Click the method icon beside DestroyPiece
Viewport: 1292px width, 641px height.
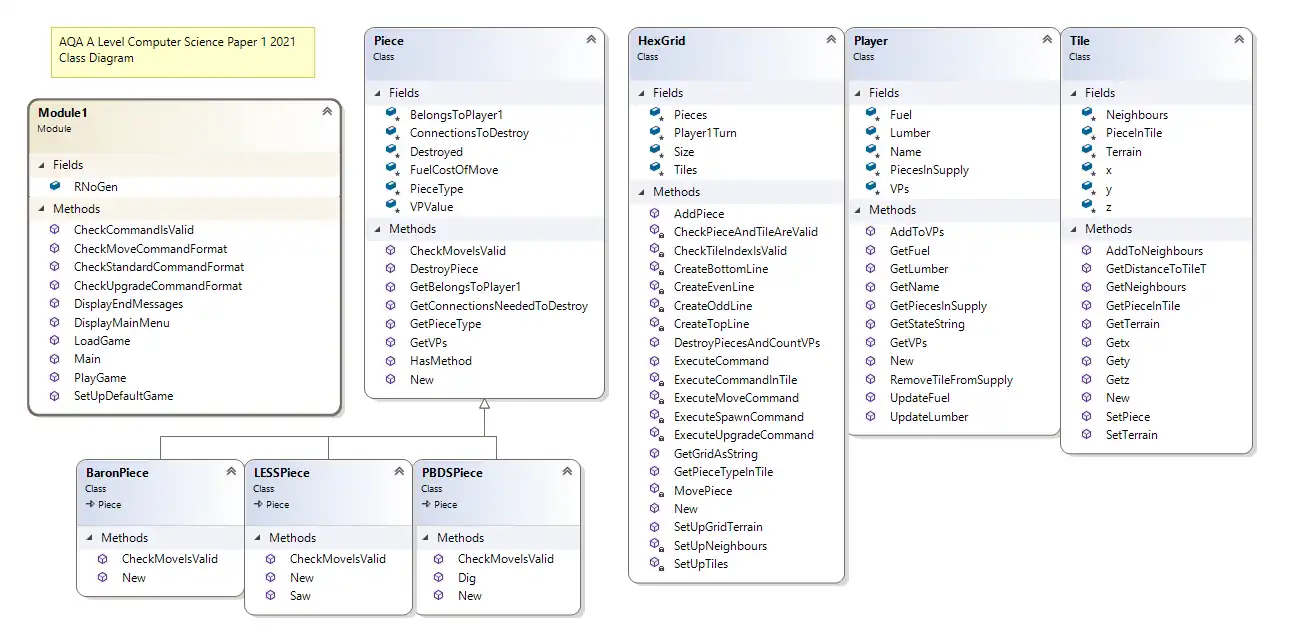391,268
